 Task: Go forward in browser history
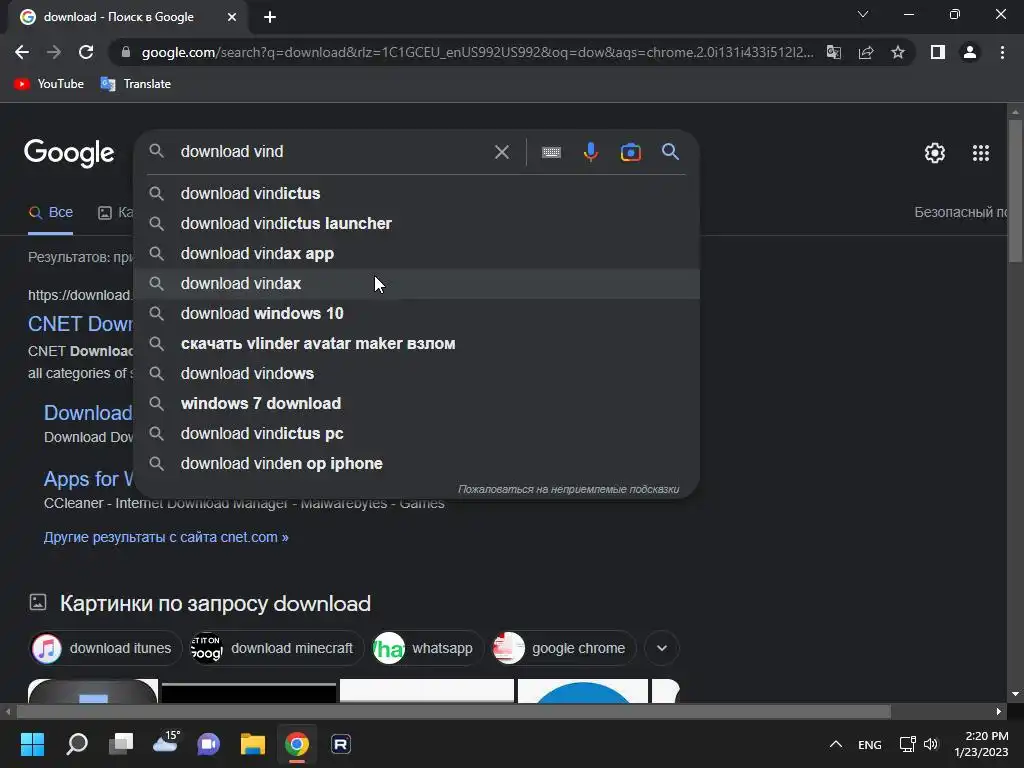54,52
